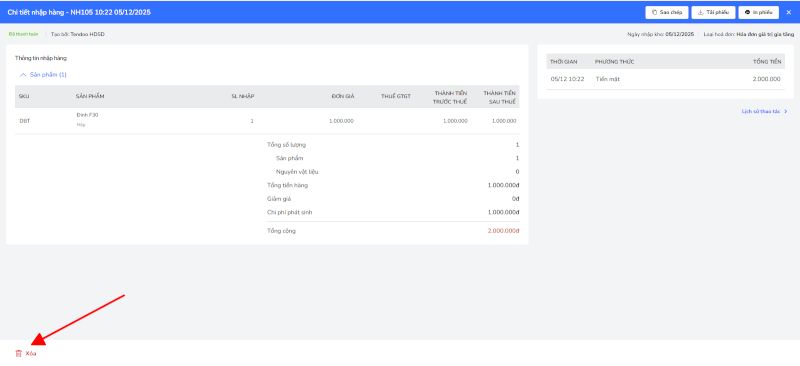The height and width of the screenshot is (366, 800).
Task: Open the Lịch sử thao tác link
Action: (x=764, y=111)
